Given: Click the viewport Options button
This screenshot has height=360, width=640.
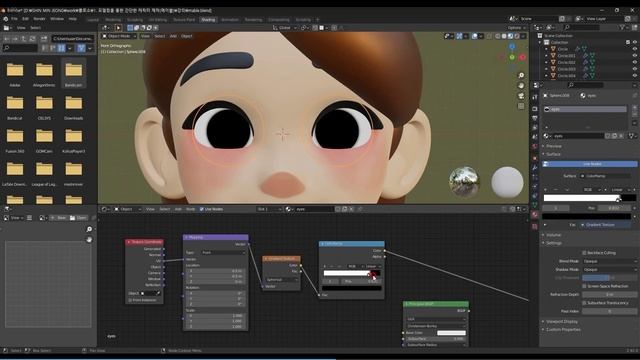Looking at the screenshot, I should [x=517, y=28].
